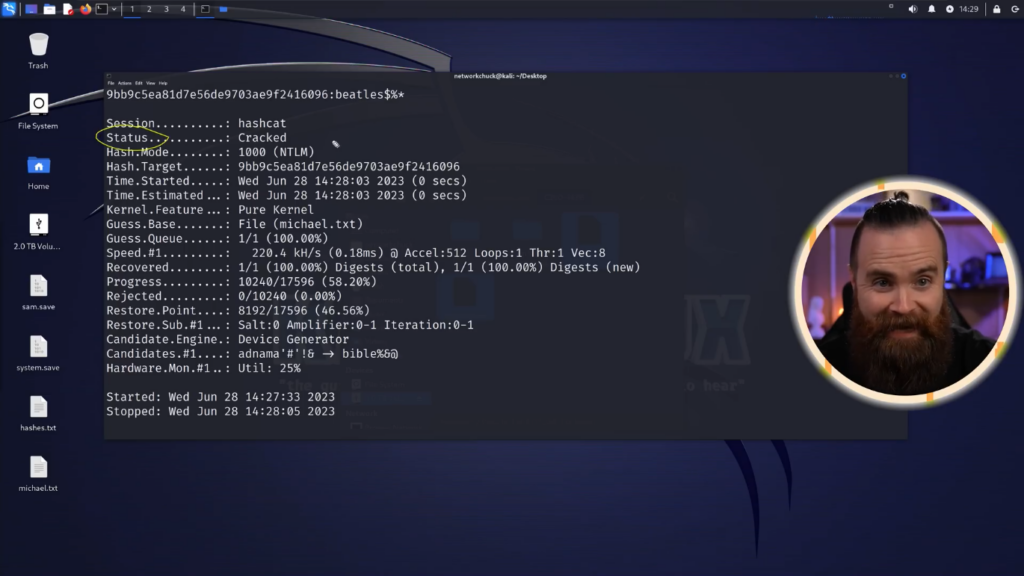Screen dimensions: 1024x576
Task: Click the Hash.Target value line
Action: click(283, 167)
